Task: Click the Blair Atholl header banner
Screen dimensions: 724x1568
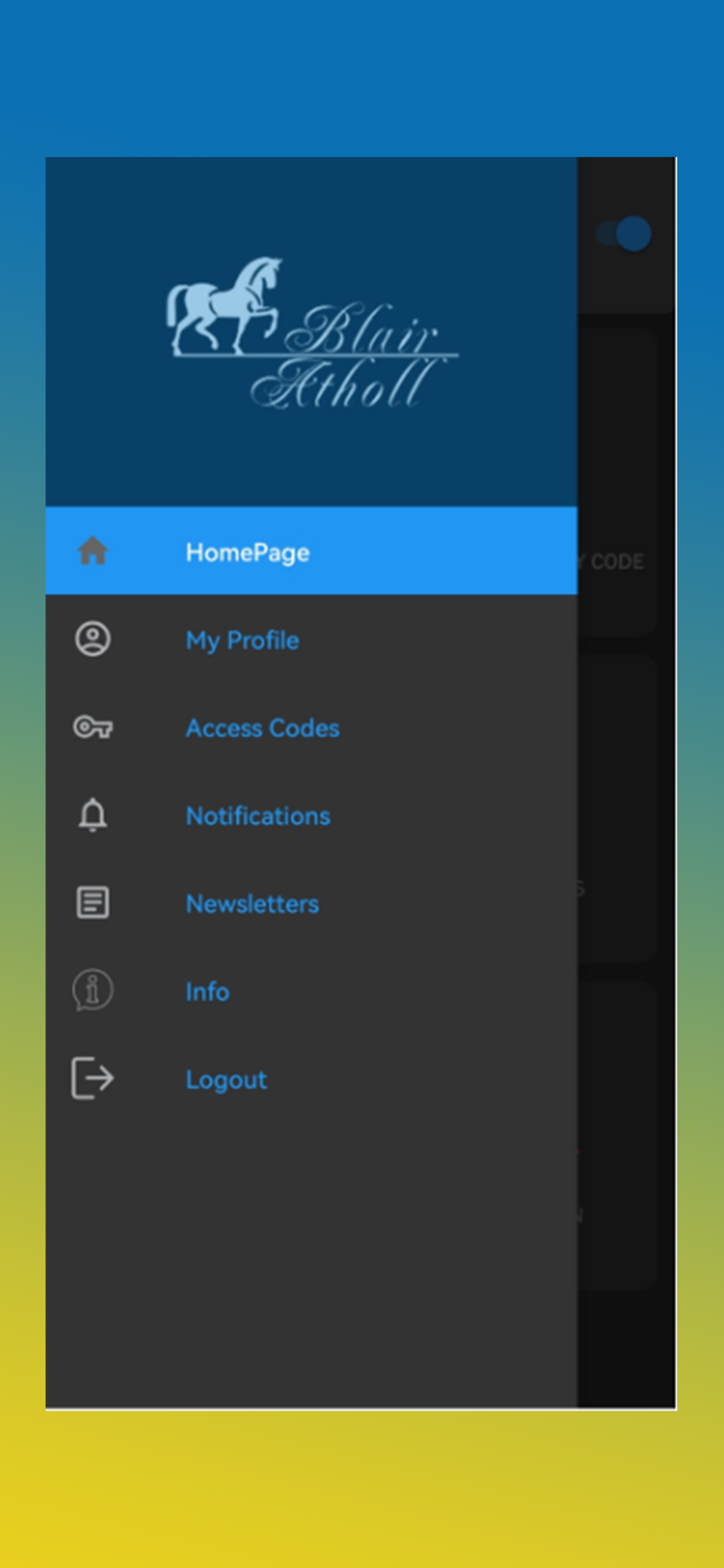Action: (311, 332)
